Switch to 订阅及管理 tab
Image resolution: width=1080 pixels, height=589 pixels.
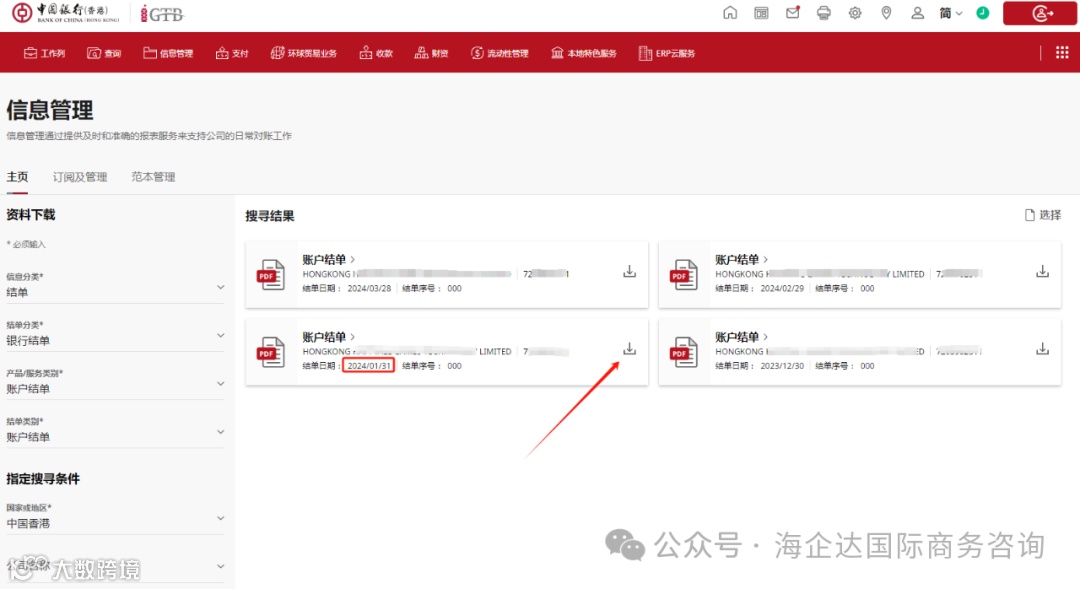(80, 177)
